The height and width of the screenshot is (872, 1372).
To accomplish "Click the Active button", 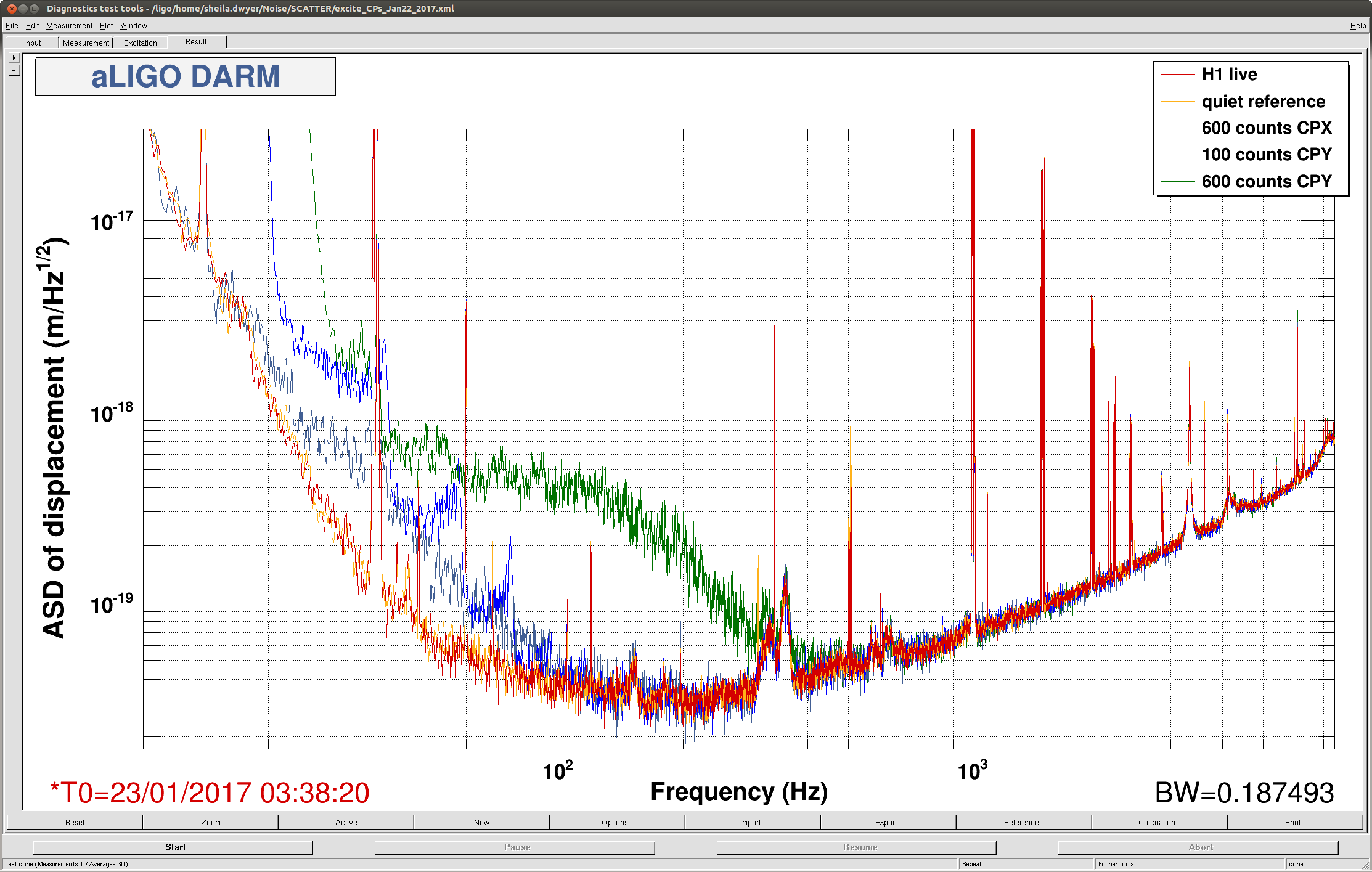I will (346, 822).
